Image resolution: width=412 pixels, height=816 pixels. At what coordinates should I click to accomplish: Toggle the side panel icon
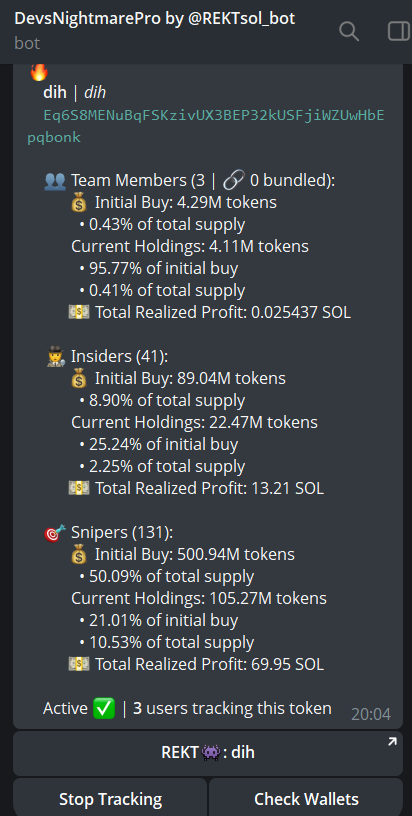[399, 31]
